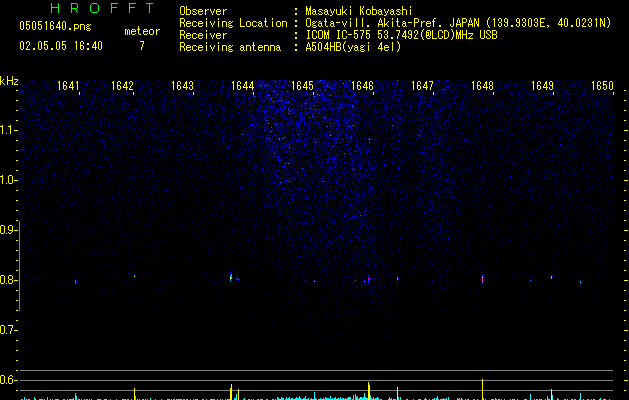Viewport: 629px width, 400px height.
Task: Click the meteor echo just before 1644
Action: click(231, 277)
